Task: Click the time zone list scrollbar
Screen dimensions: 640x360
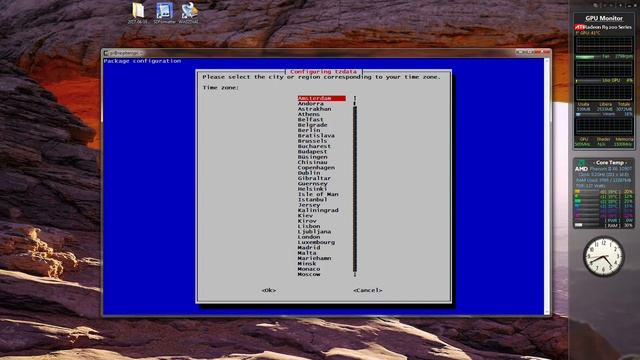Action: pyautogui.click(x=355, y=186)
